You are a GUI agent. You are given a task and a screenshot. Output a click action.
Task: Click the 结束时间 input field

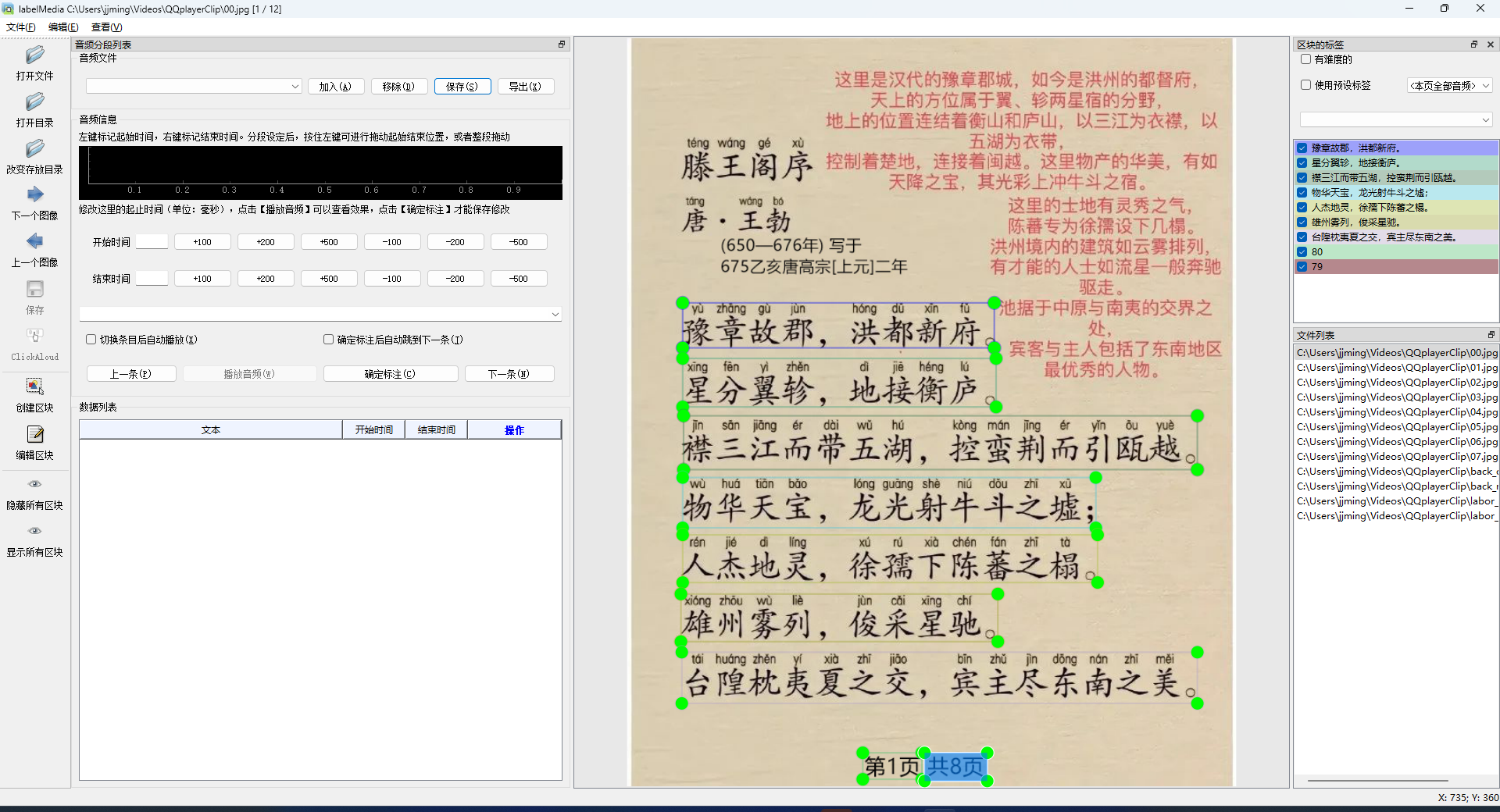[x=152, y=279]
